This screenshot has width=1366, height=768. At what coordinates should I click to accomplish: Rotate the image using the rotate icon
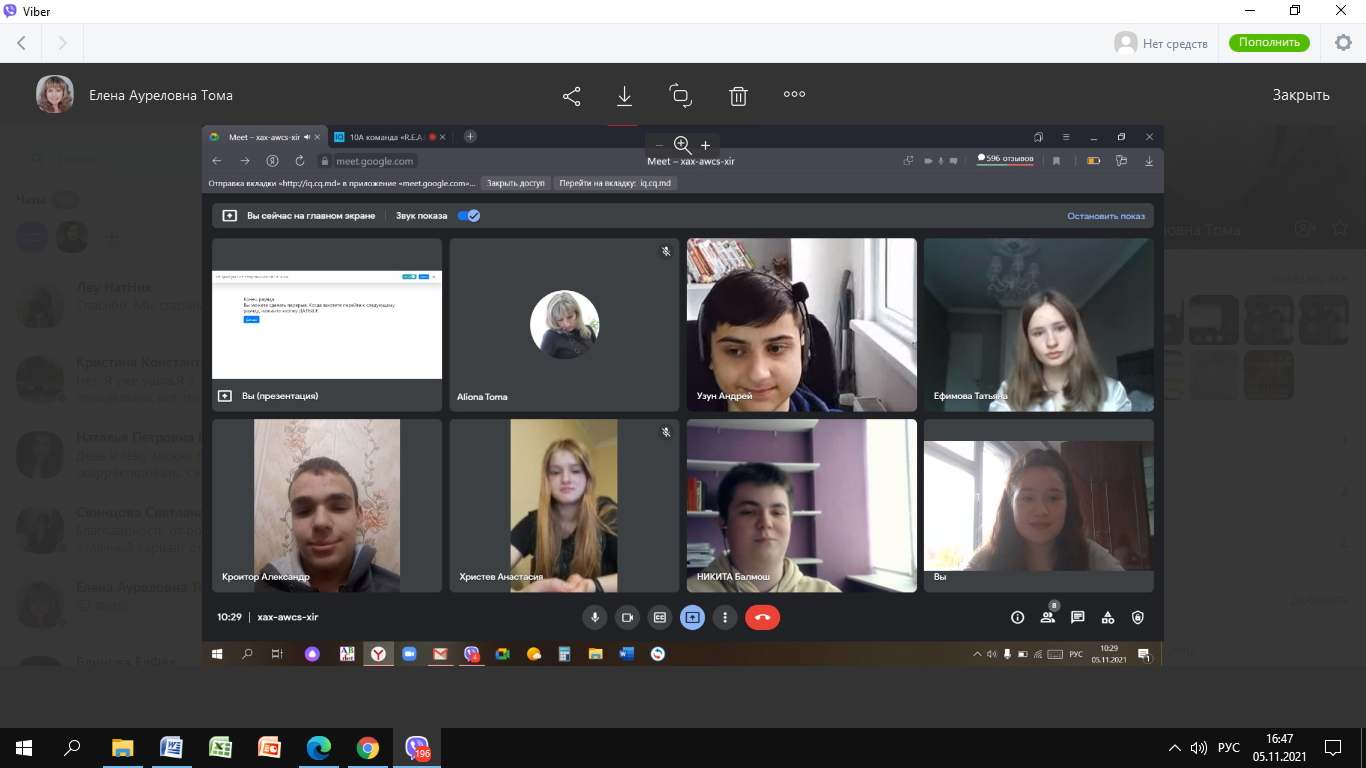681,96
